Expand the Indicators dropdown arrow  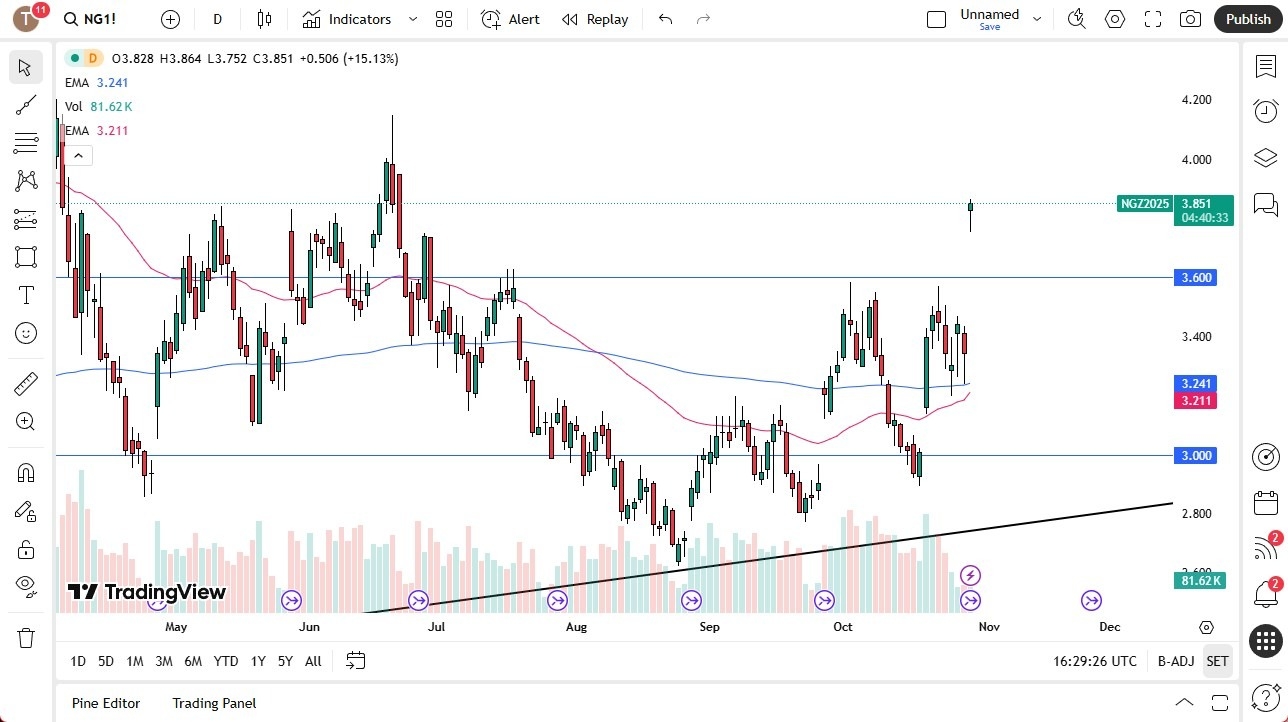point(411,19)
